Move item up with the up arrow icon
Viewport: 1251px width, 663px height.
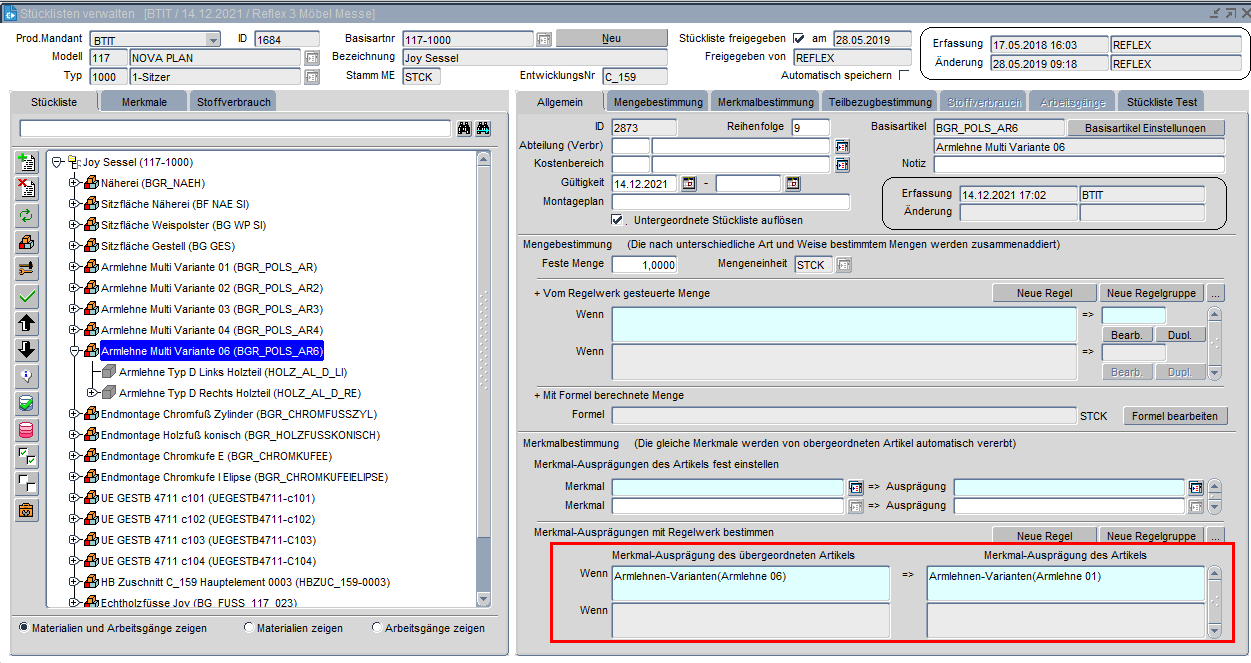[x=27, y=323]
